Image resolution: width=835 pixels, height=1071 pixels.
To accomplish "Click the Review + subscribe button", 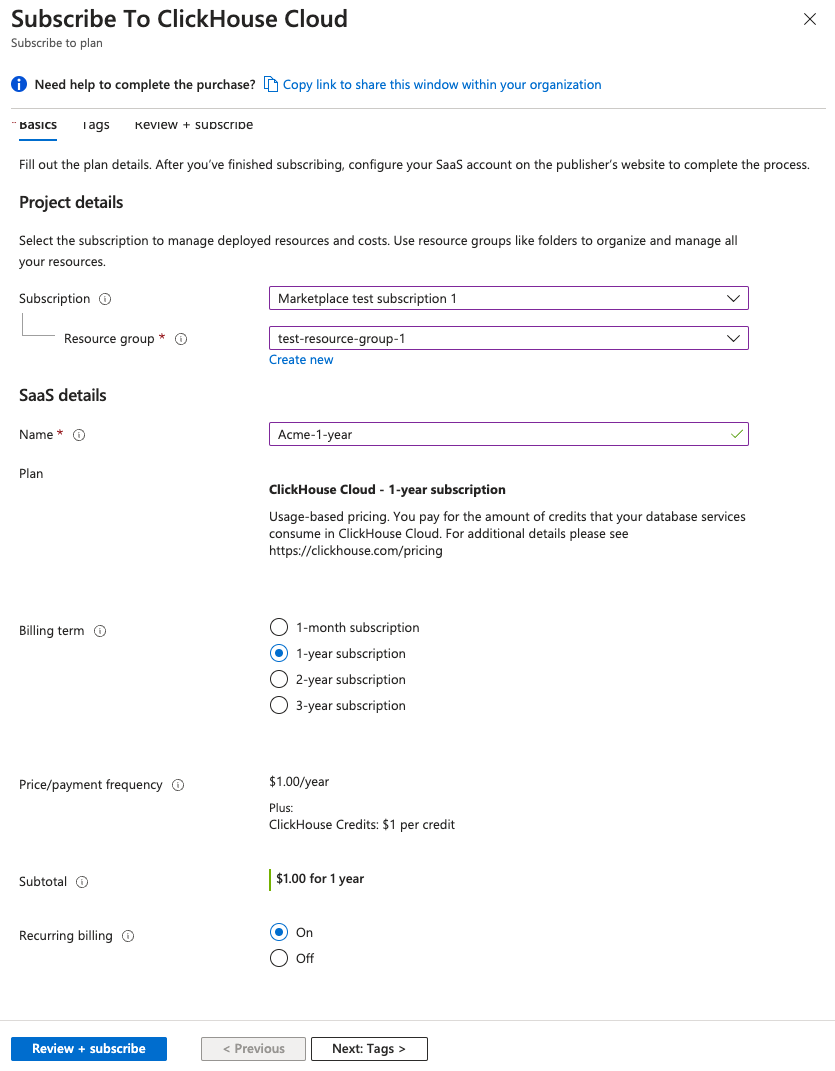I will pyautogui.click(x=88, y=1048).
